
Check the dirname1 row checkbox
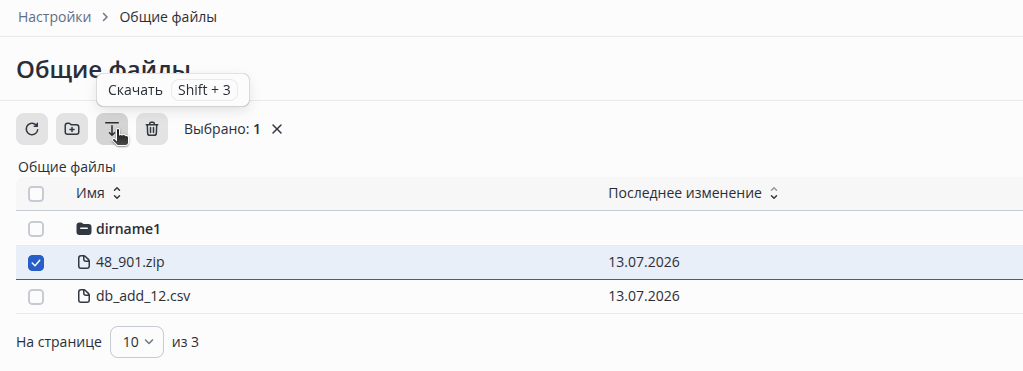pyautogui.click(x=36, y=229)
